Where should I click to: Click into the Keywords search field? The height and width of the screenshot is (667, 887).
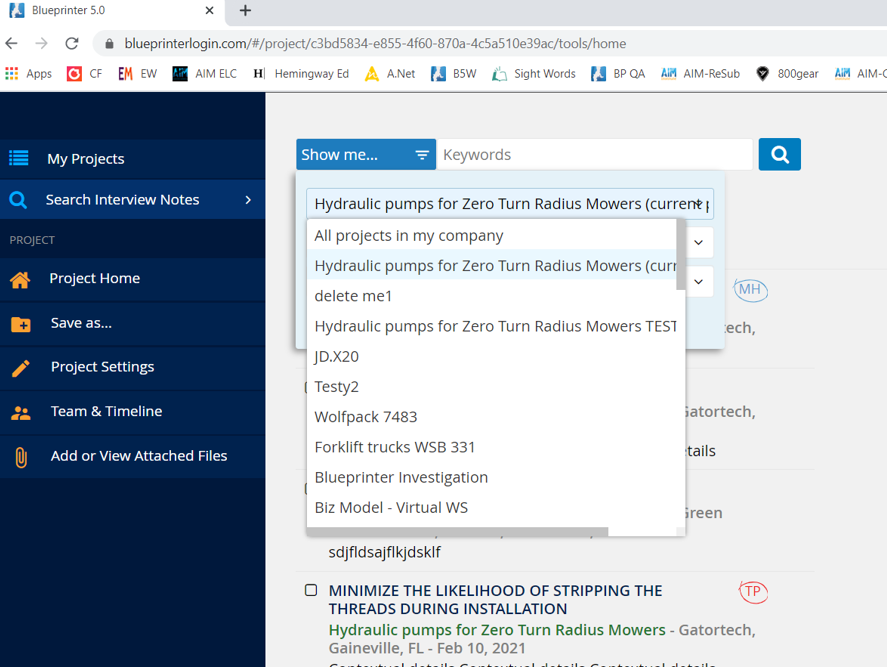(595, 154)
